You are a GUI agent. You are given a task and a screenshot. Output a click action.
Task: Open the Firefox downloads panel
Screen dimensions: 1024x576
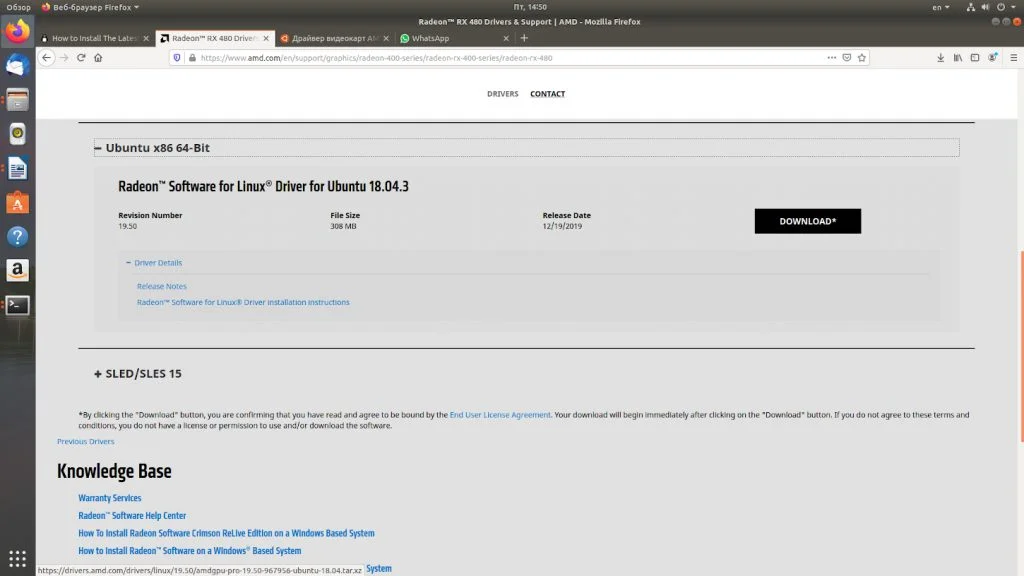pos(941,58)
